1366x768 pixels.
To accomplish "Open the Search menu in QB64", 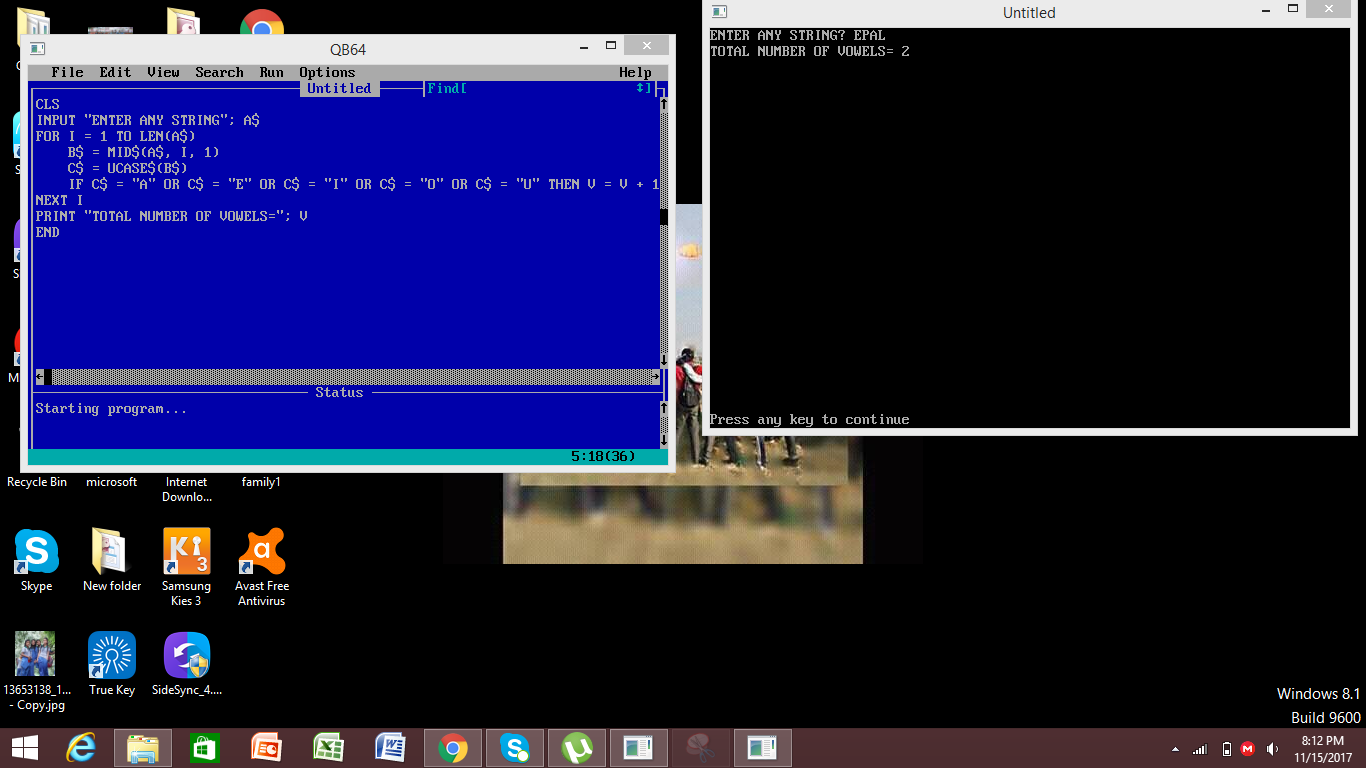I will click(x=219, y=71).
